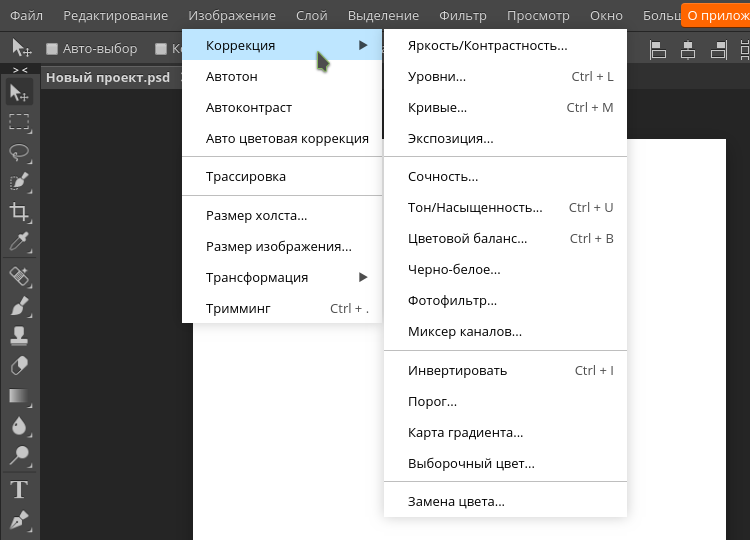Open Яркость/Контрастность adjustment
Image resolution: width=750 pixels, height=540 pixels.
click(505, 45)
